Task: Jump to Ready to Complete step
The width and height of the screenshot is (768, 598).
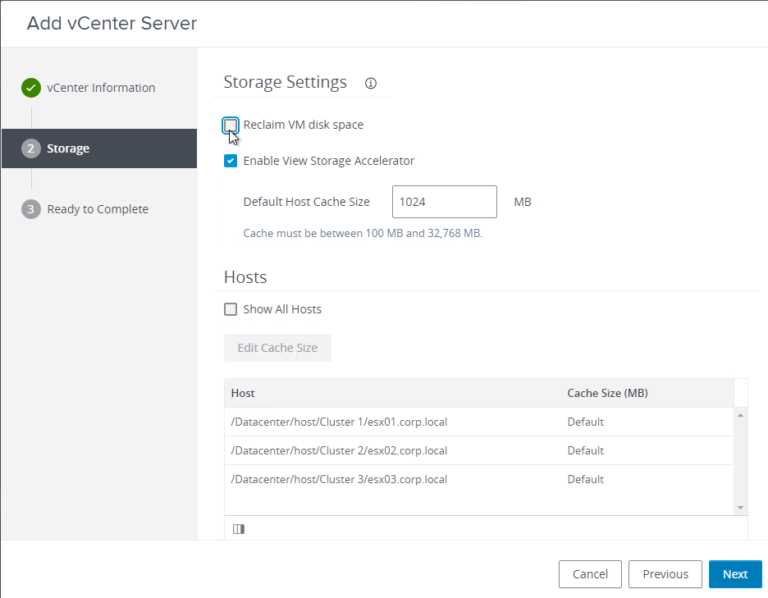Action: click(x=97, y=209)
